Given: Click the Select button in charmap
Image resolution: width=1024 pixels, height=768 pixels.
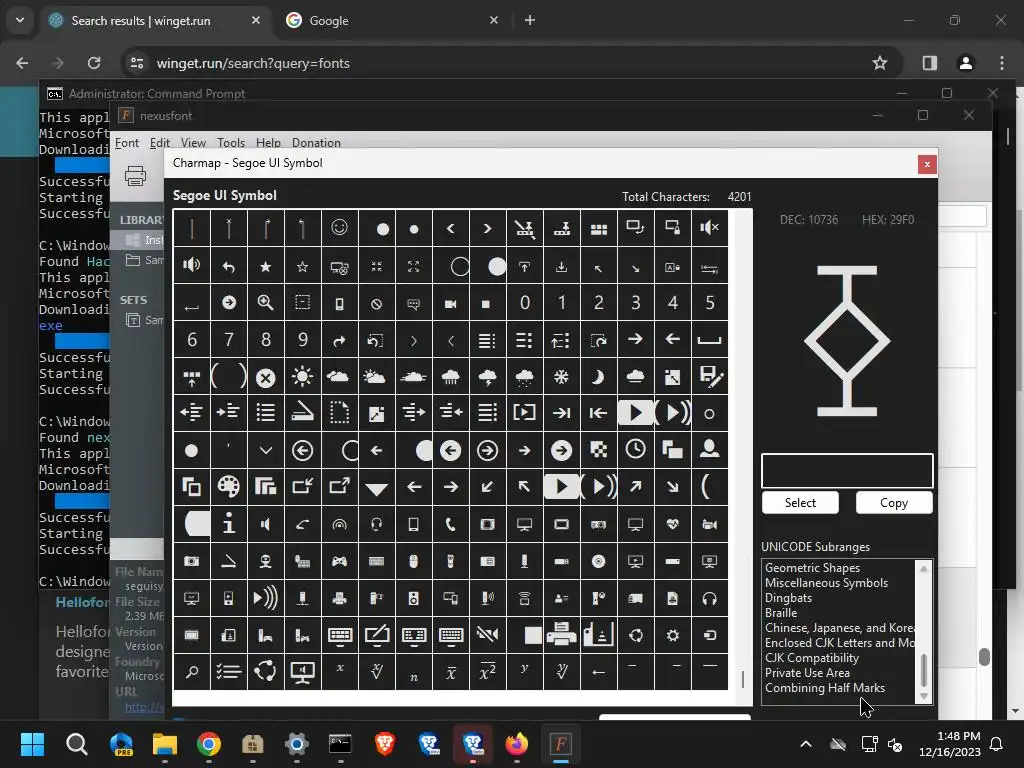Looking at the screenshot, I should pyautogui.click(x=800, y=502).
